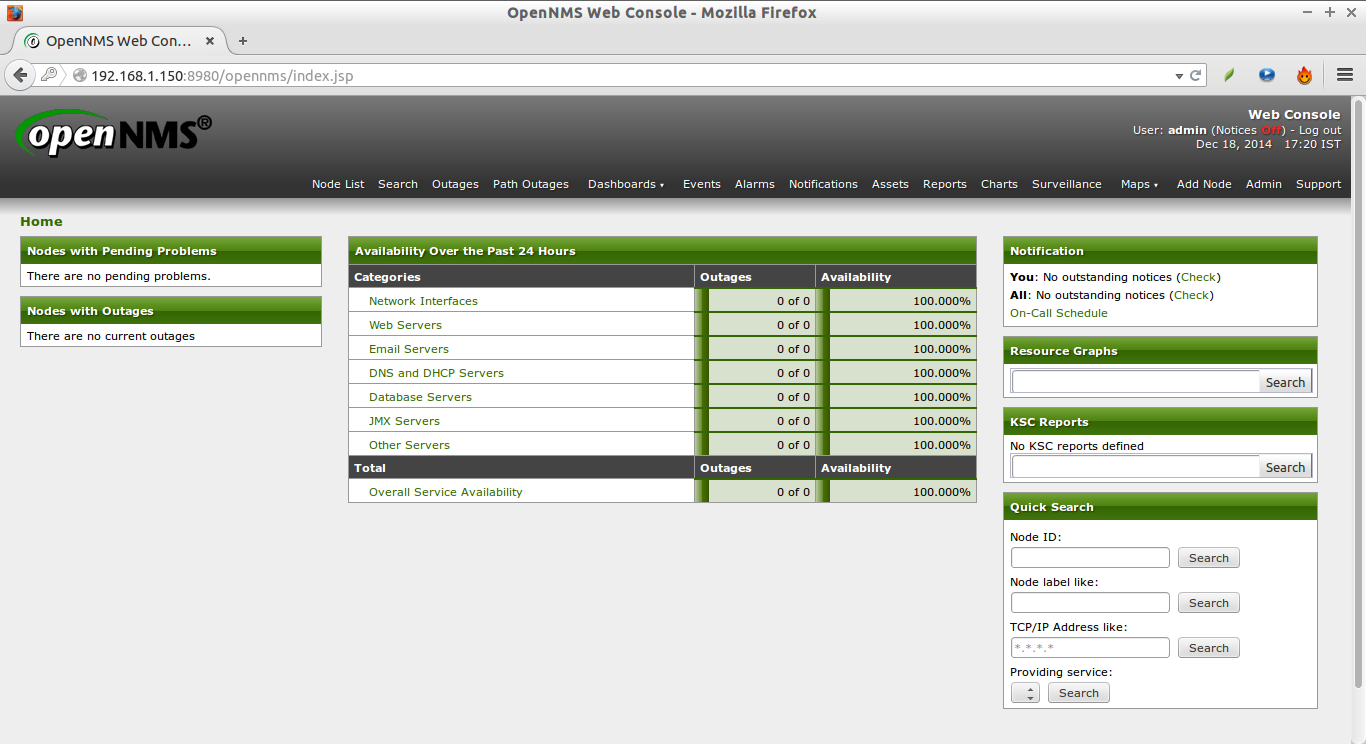Image resolution: width=1366 pixels, height=744 pixels.
Task: Open JMX Servers category
Action: (404, 421)
